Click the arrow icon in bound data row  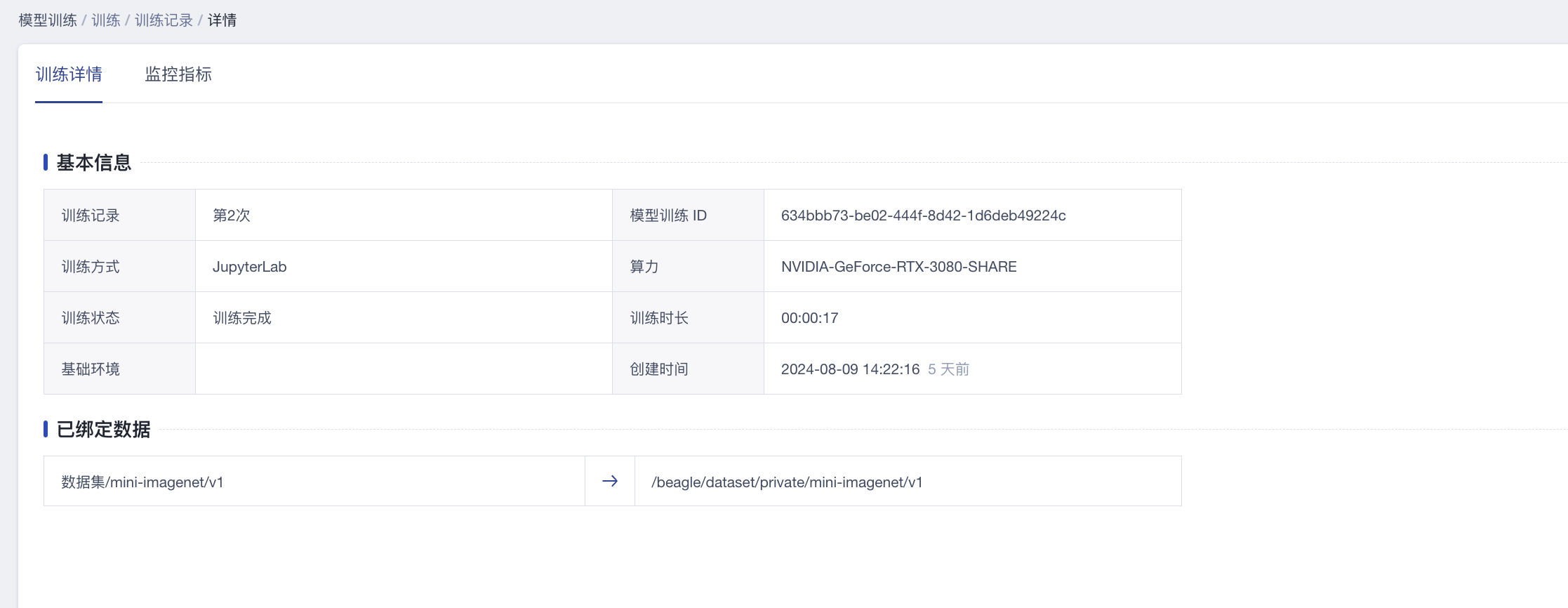[x=609, y=481]
